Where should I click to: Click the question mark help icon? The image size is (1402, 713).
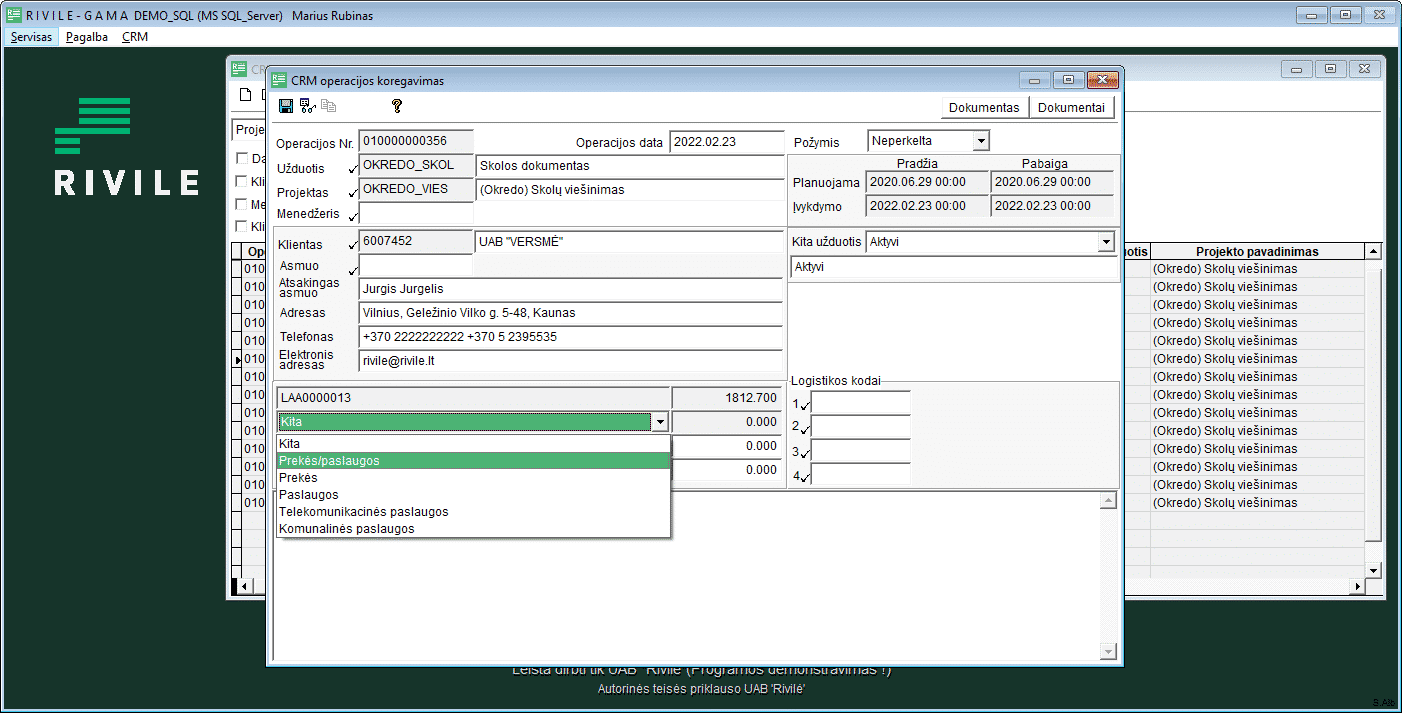(396, 106)
